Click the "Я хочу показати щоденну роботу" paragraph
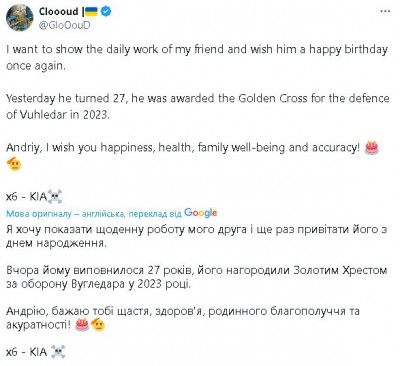Viewport: 400px width, 366px height. [197, 236]
